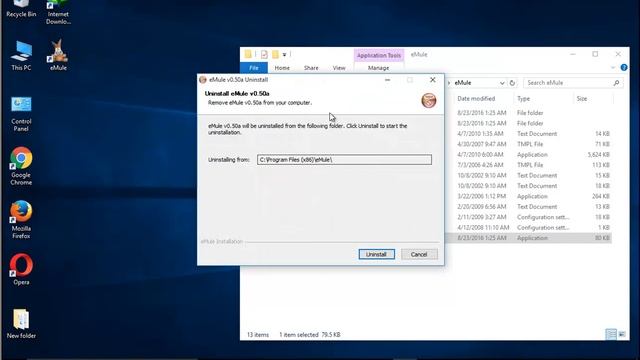Open the Manage ribbon tab
Image resolution: width=640 pixels, height=360 pixels.
pos(378,68)
